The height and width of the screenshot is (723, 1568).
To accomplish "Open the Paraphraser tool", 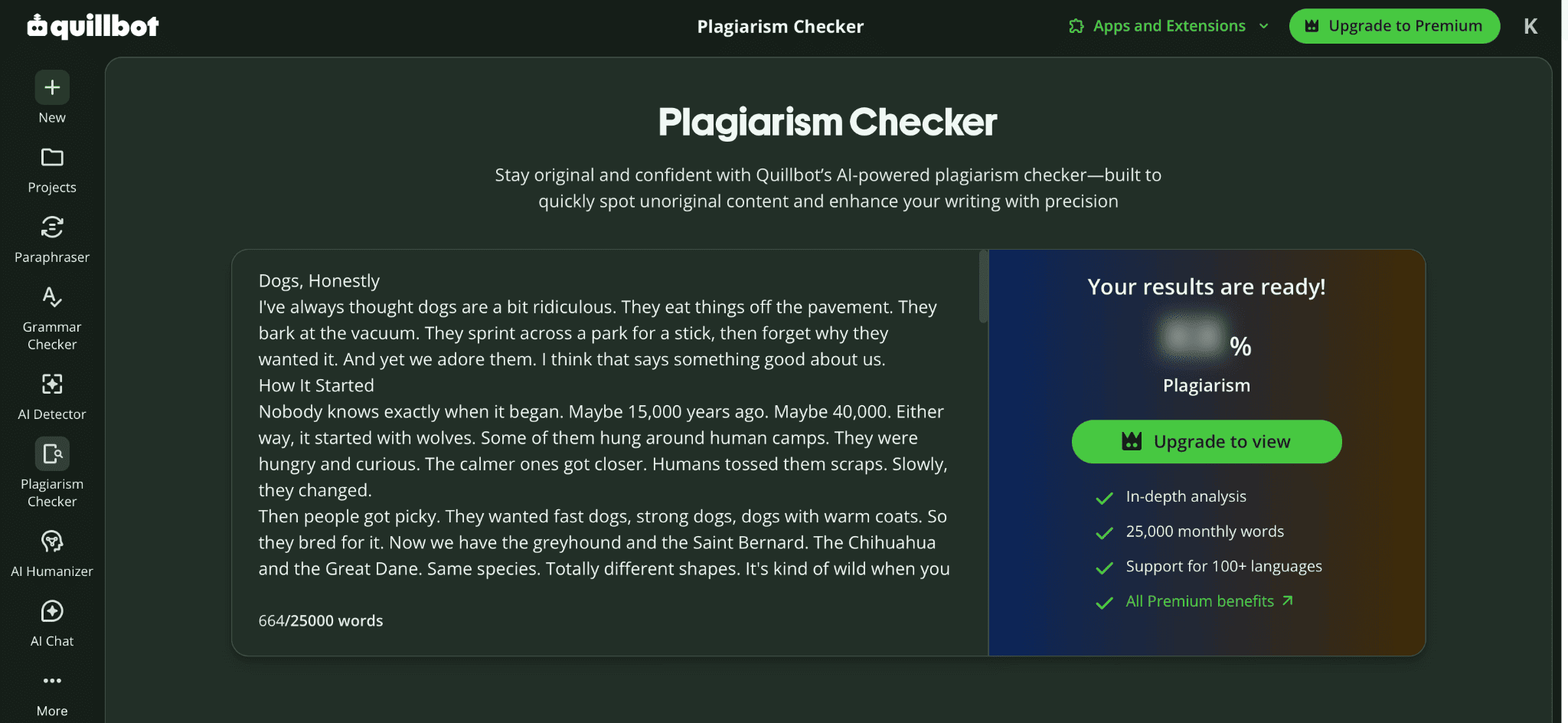I will (52, 240).
